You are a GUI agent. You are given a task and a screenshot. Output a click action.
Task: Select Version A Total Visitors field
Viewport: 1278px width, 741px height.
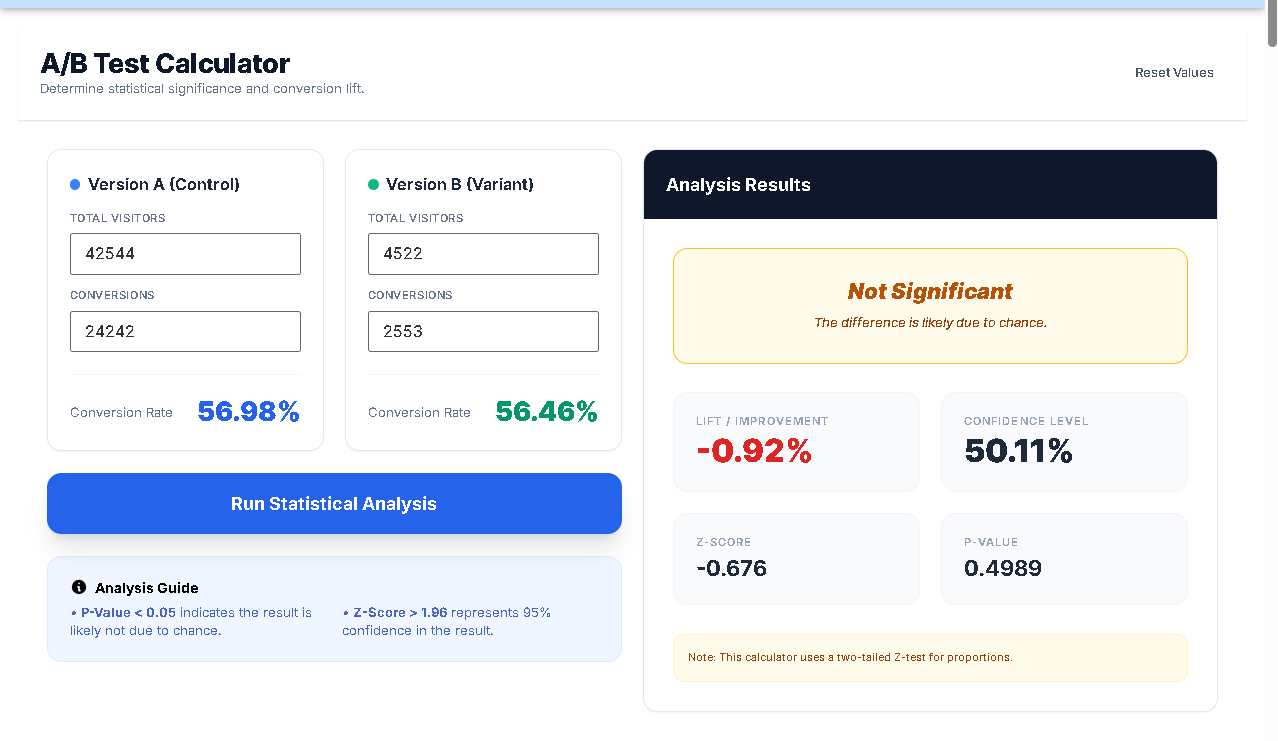tap(185, 253)
